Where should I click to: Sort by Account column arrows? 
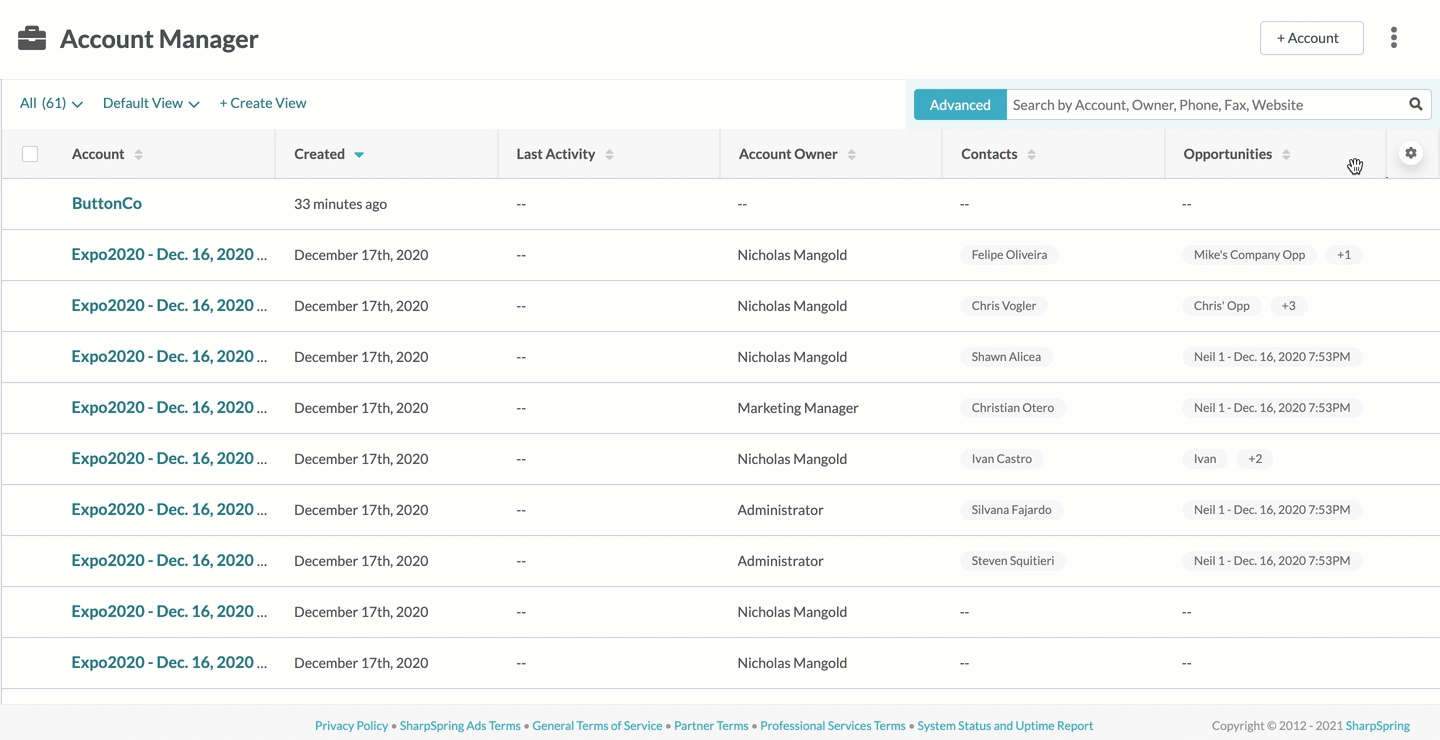tap(139, 154)
